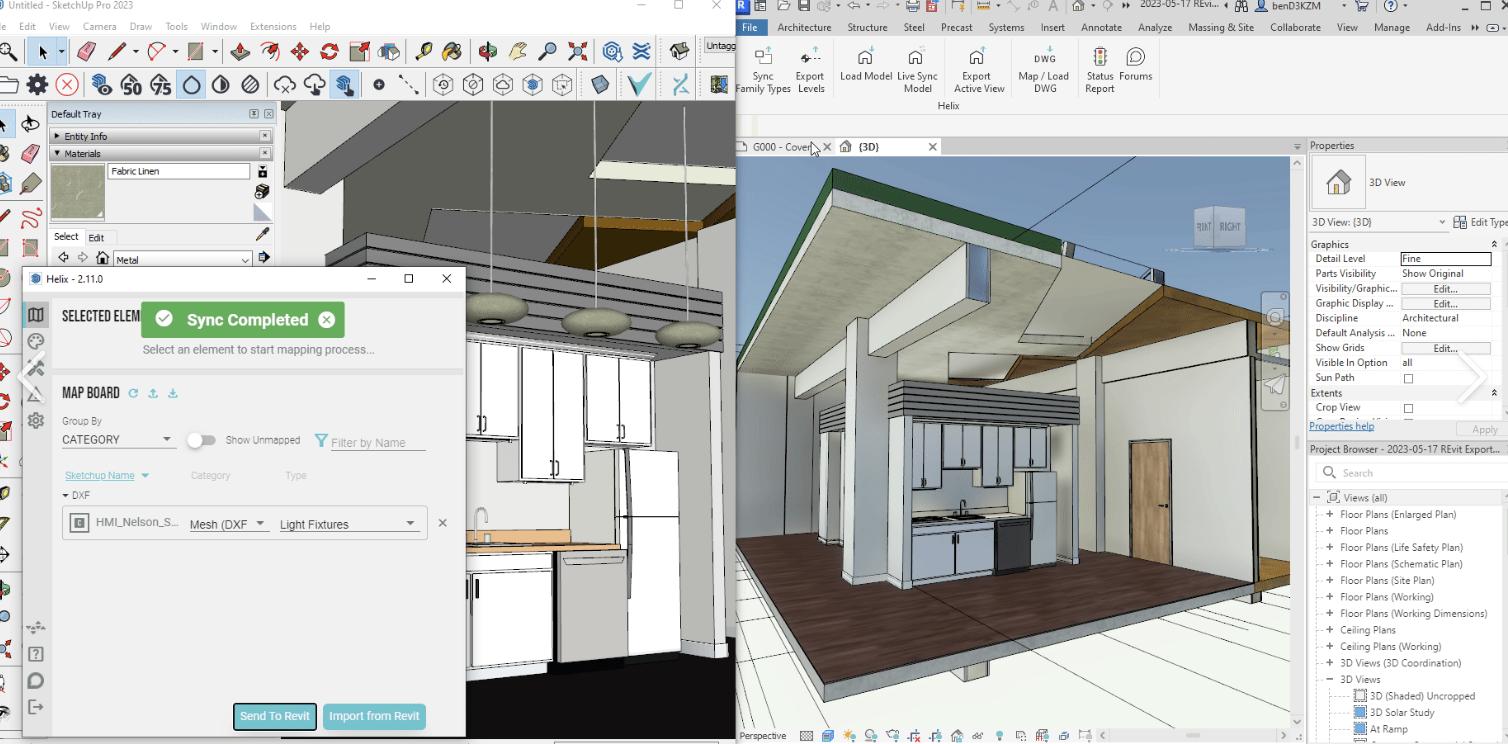Click the Sync Family Types icon
Screen dimensions: 1508x744
763,58
